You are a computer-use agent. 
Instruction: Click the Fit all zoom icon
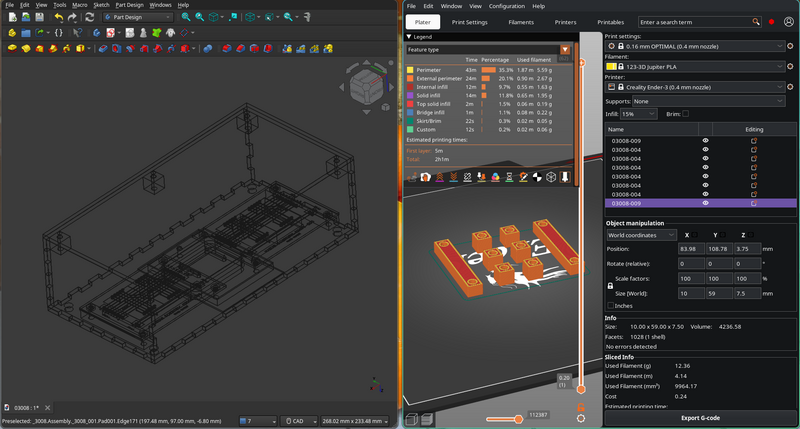186,17
